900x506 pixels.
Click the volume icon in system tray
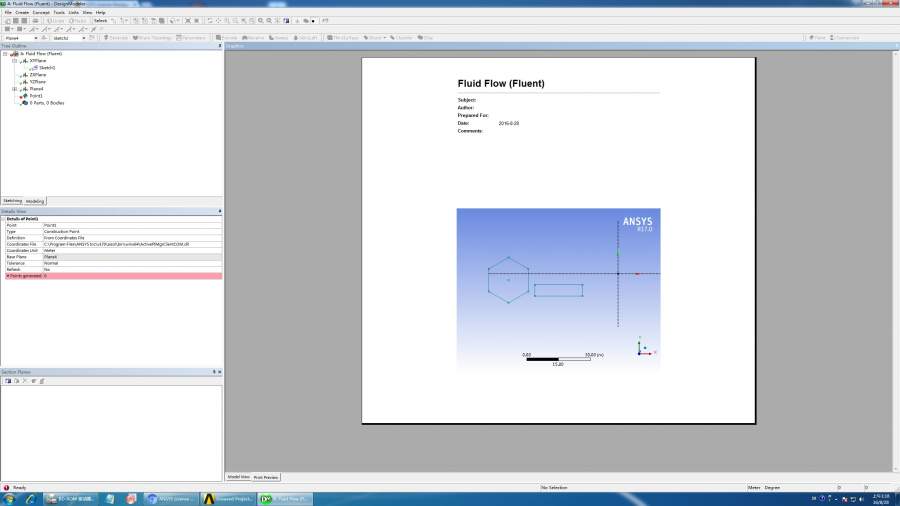point(862,499)
